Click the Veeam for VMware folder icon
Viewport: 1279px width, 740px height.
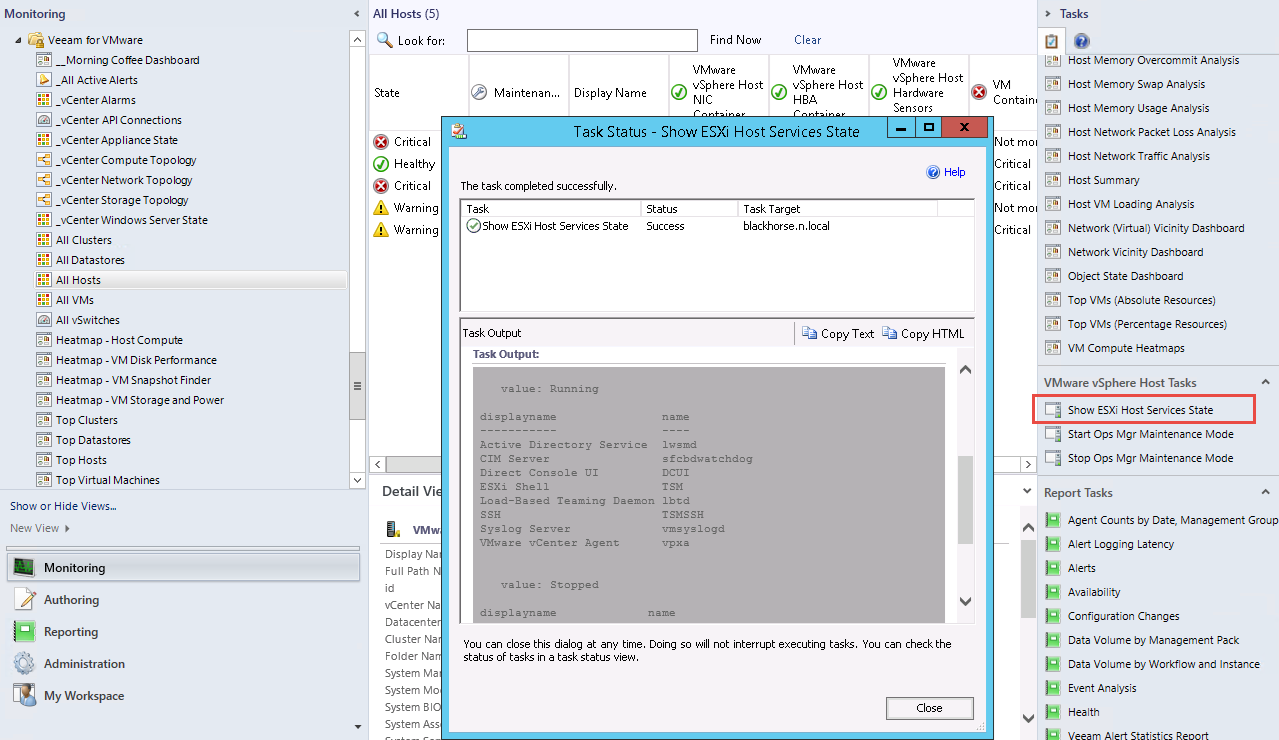point(36,40)
